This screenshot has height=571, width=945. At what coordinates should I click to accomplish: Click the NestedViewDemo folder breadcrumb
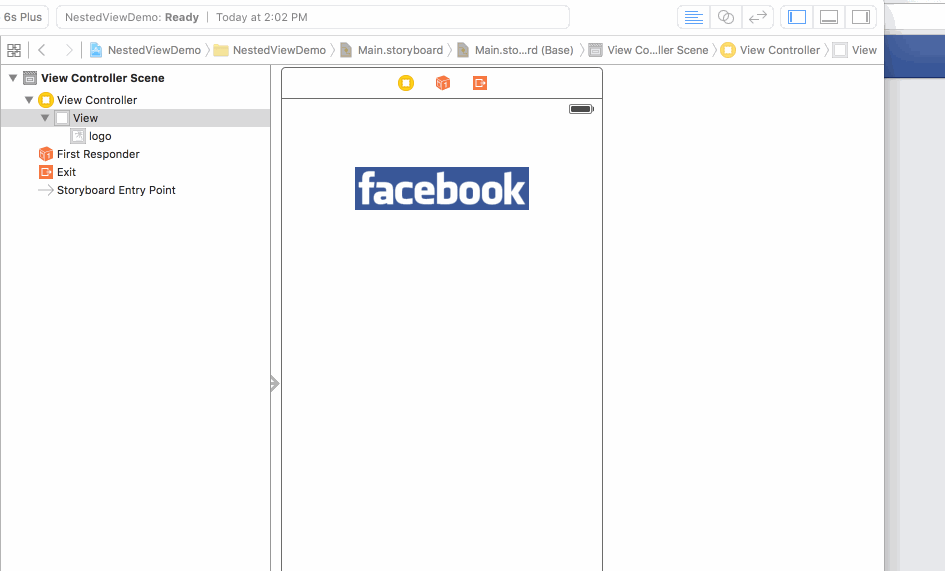[x=269, y=50]
